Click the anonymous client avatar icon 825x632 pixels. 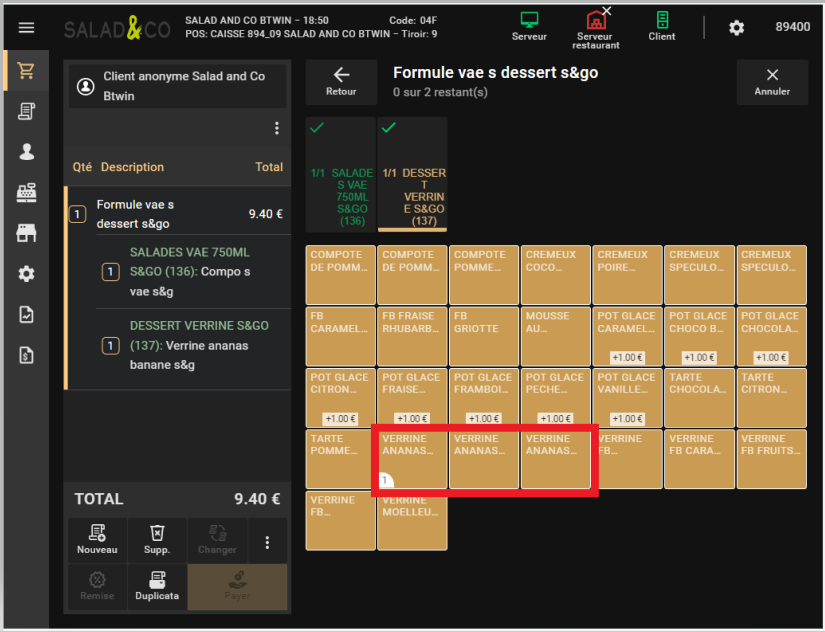[86, 86]
